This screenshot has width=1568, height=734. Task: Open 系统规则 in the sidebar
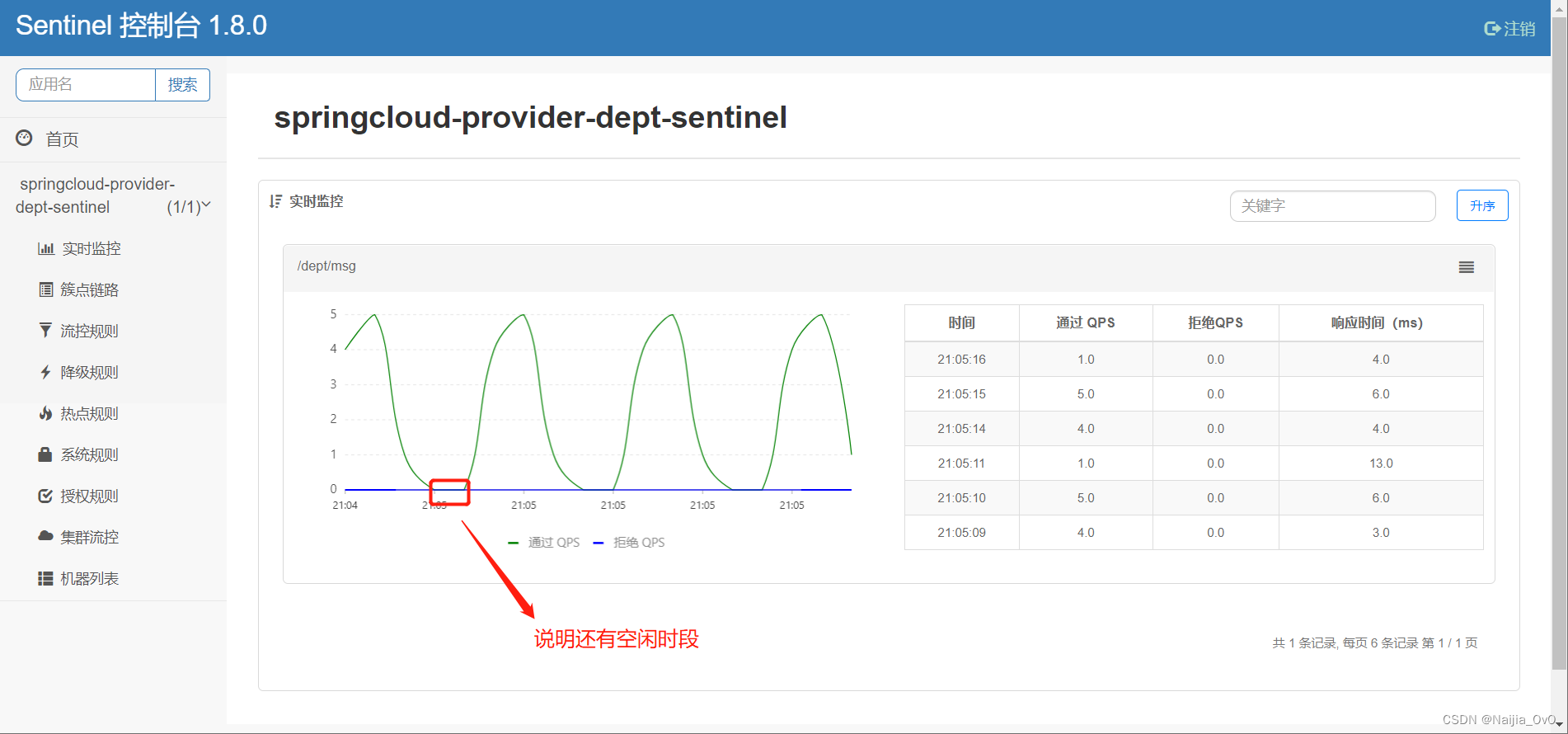point(89,454)
